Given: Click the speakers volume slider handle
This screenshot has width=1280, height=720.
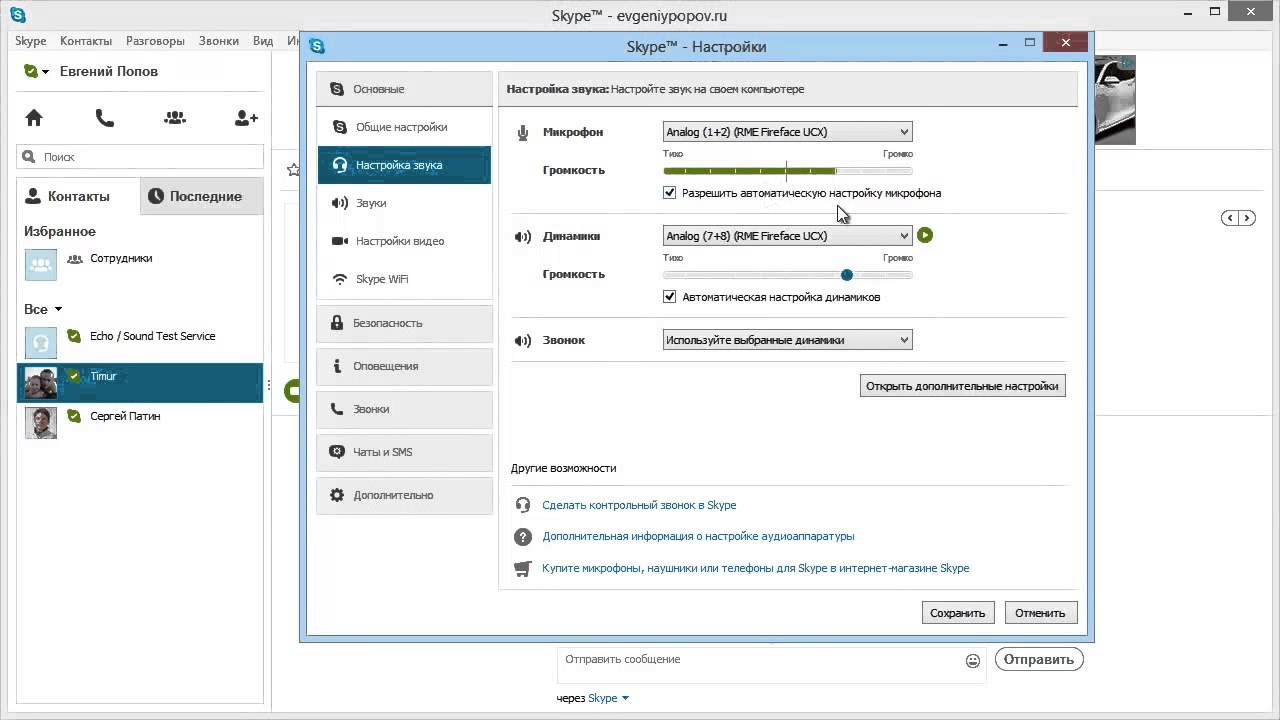Looking at the screenshot, I should click(x=847, y=275).
